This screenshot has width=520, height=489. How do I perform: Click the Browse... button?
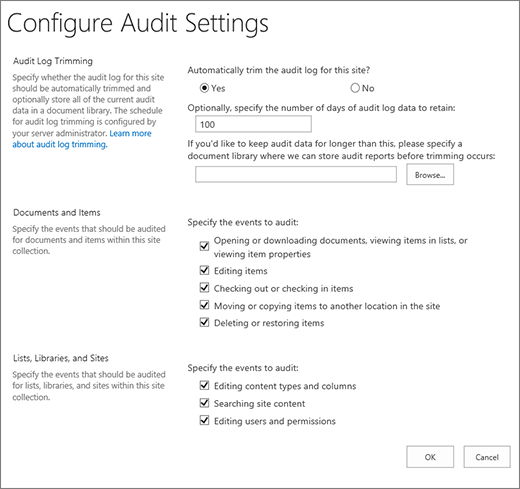coord(430,174)
